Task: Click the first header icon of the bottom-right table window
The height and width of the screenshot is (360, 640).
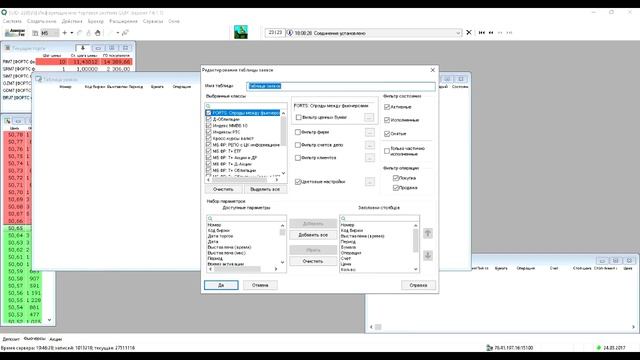Action: 602,260
